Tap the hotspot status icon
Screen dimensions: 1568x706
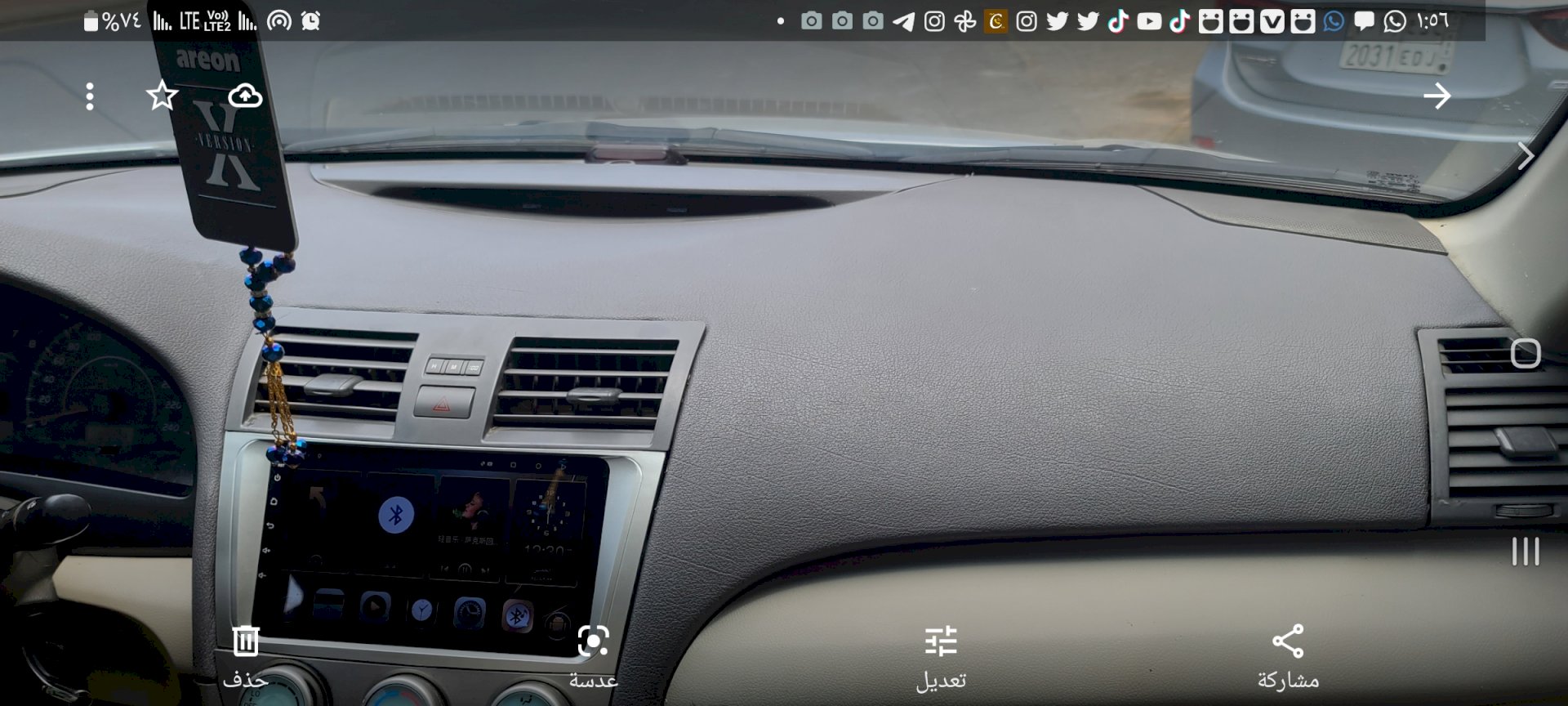(x=279, y=21)
